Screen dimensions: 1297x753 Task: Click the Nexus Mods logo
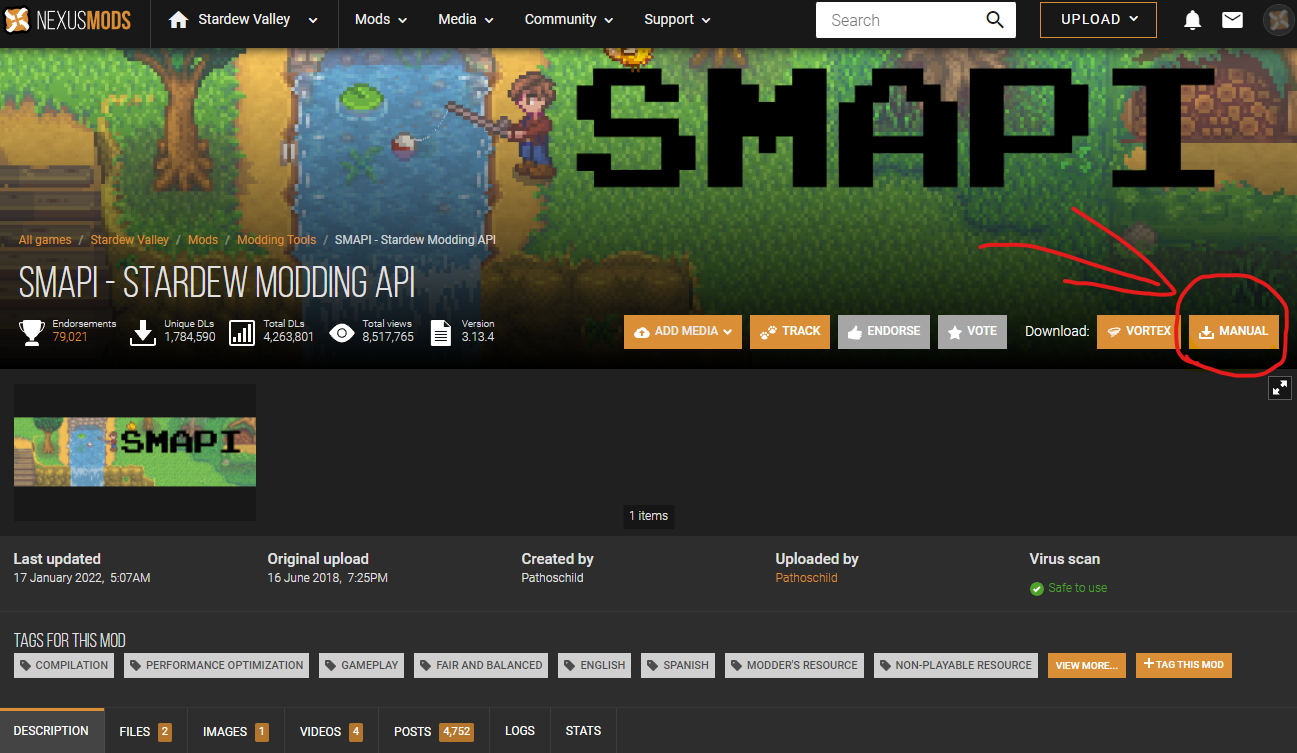pos(68,20)
